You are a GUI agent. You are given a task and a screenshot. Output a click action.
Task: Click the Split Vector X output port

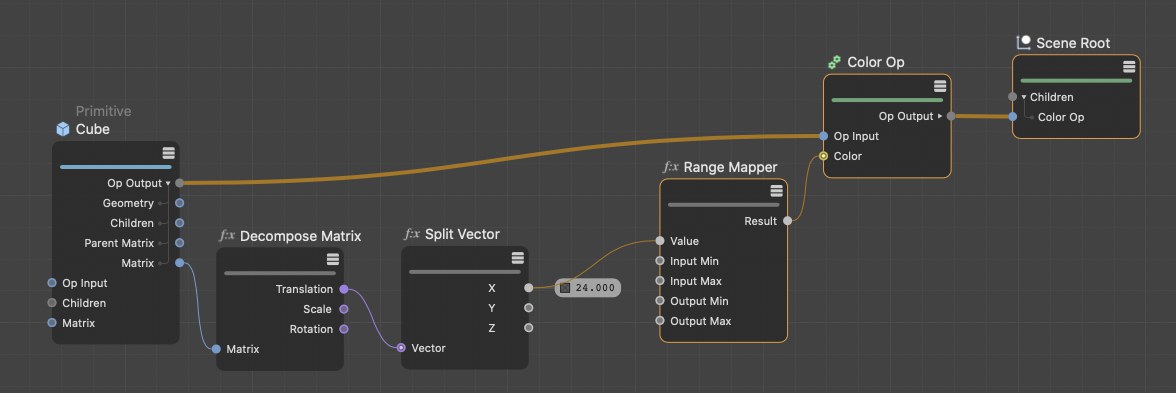(x=529, y=287)
